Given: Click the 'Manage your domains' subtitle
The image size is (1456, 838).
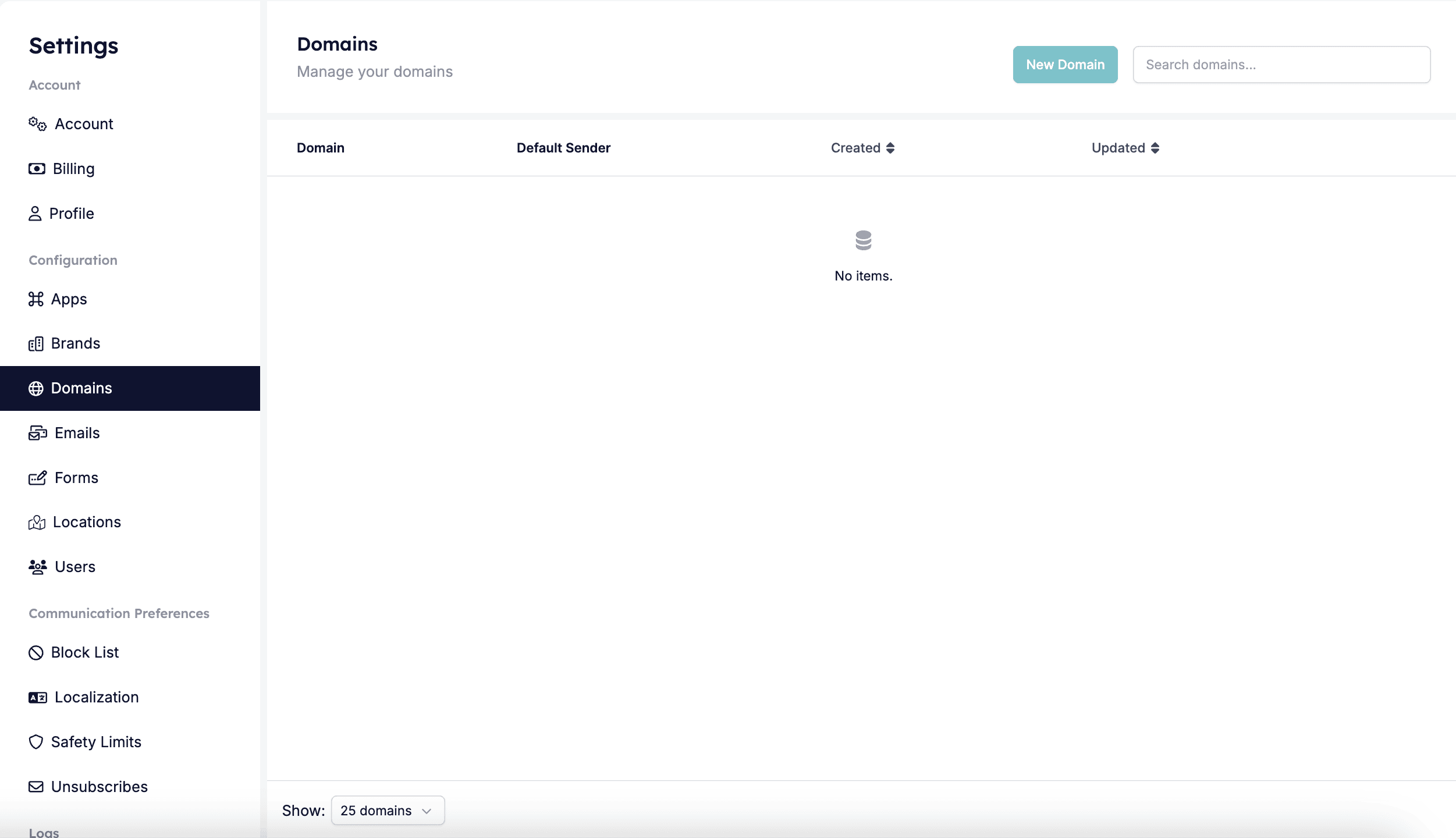Looking at the screenshot, I should click(375, 72).
